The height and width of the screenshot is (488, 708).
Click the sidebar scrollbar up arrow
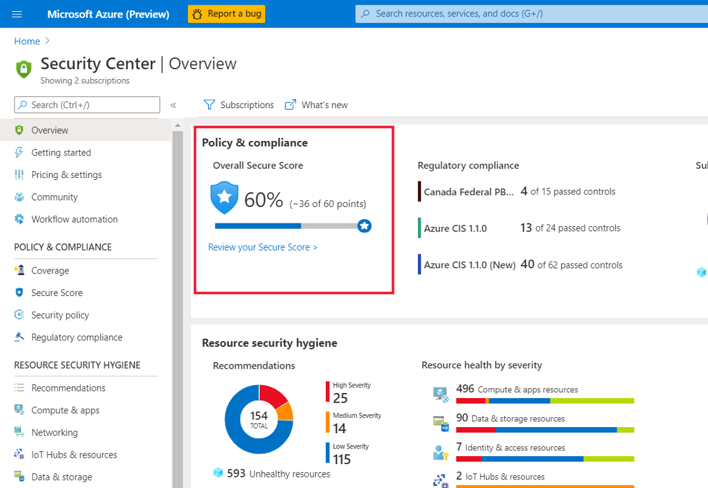coord(177,125)
